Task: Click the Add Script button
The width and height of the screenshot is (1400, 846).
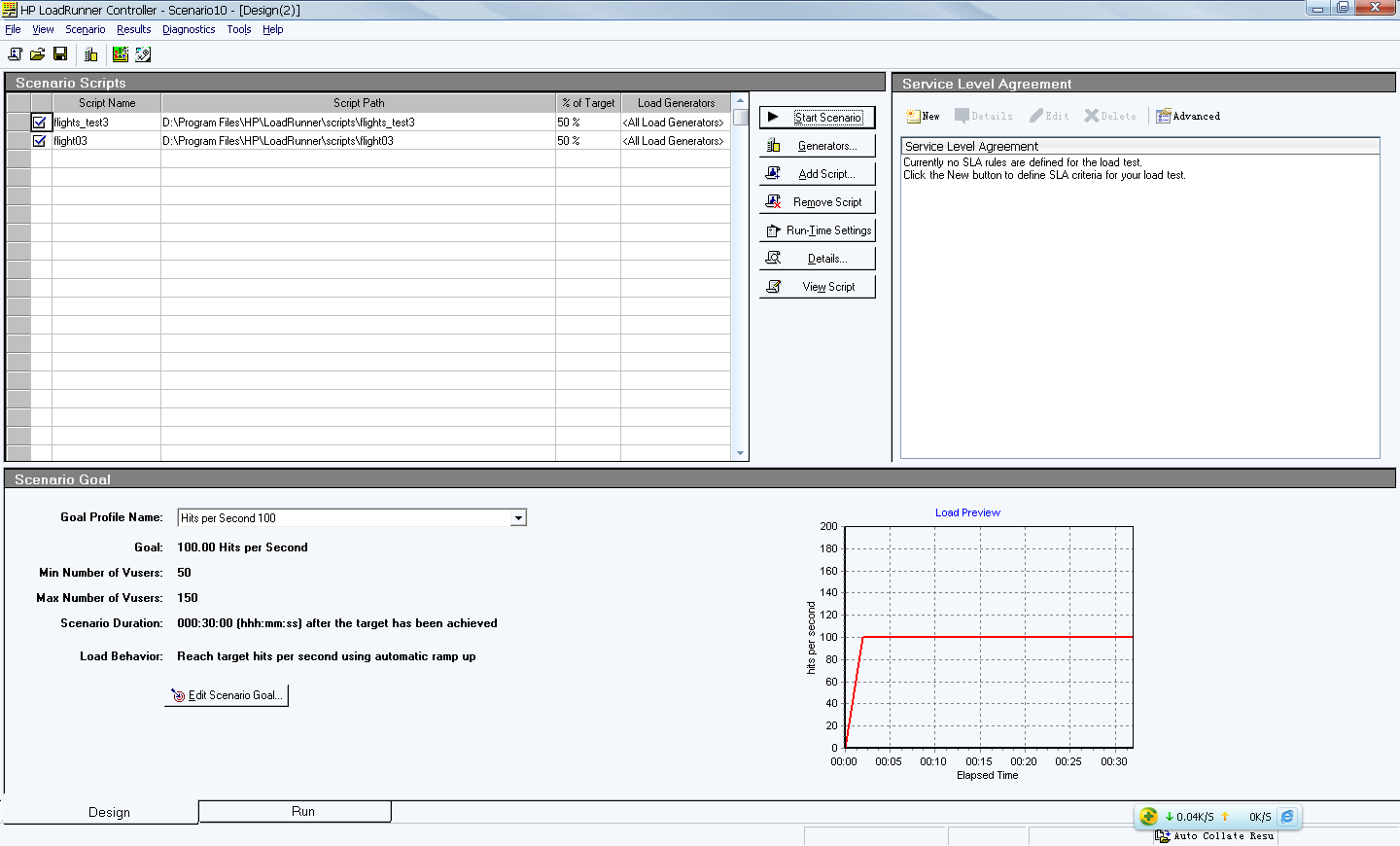Action: [818, 174]
